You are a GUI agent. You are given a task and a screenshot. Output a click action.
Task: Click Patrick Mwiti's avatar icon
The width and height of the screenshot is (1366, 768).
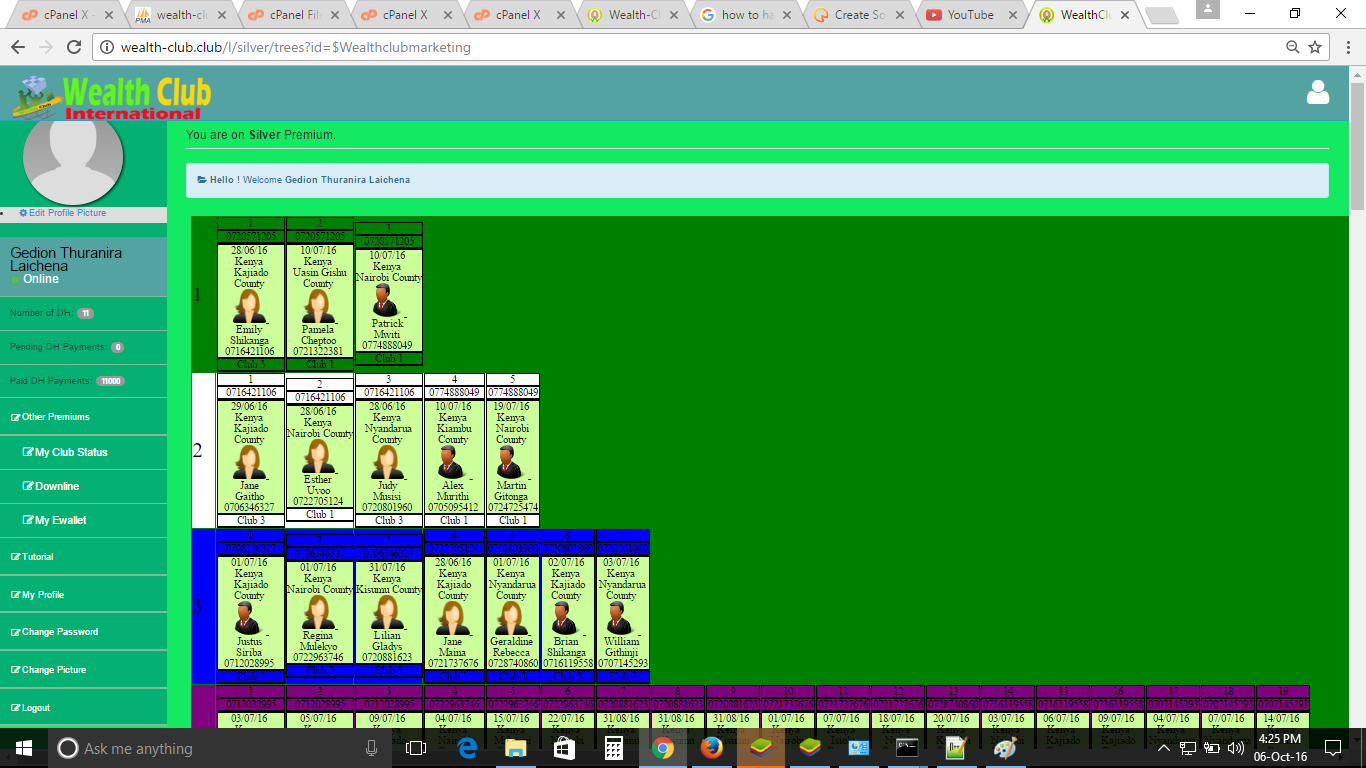385,300
